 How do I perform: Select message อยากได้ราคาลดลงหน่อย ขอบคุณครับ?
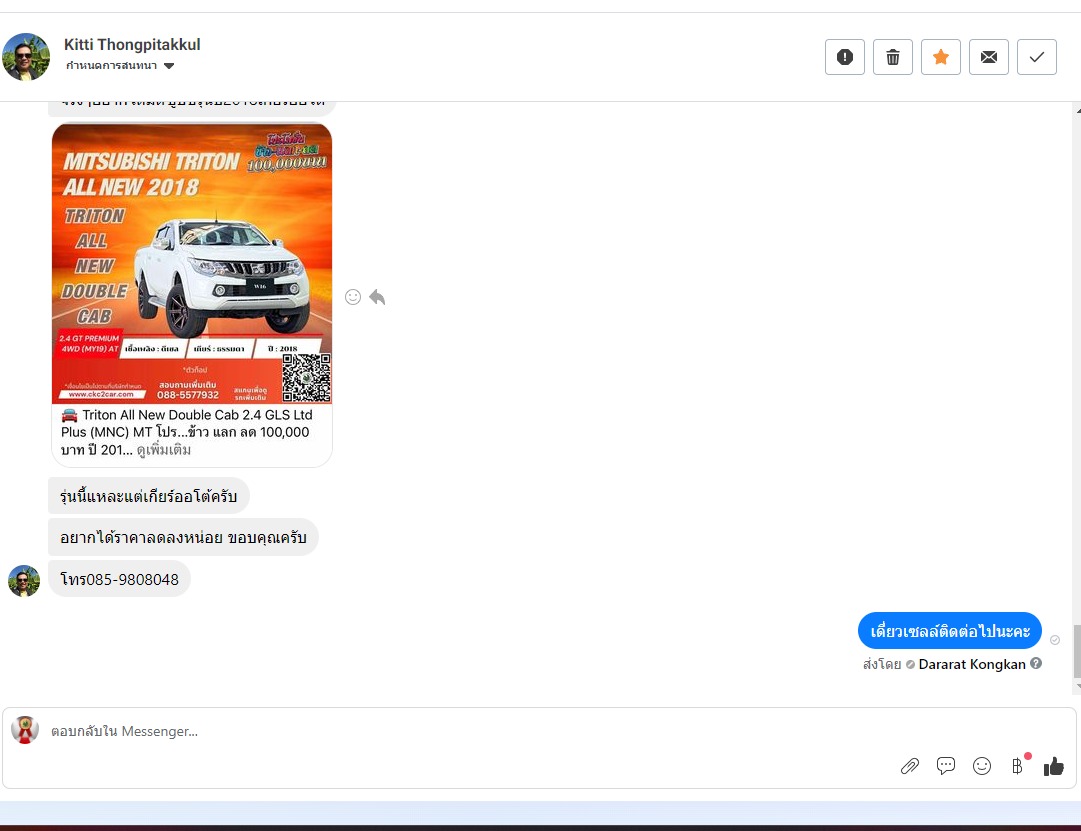(x=183, y=537)
